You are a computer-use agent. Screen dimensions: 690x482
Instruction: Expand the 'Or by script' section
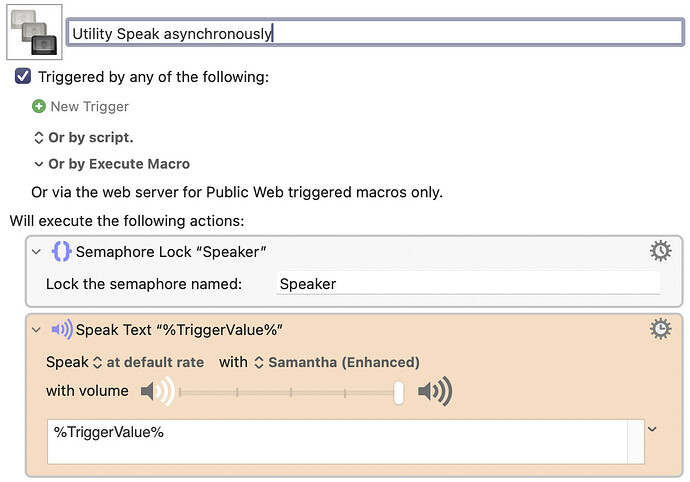pyautogui.click(x=39, y=137)
